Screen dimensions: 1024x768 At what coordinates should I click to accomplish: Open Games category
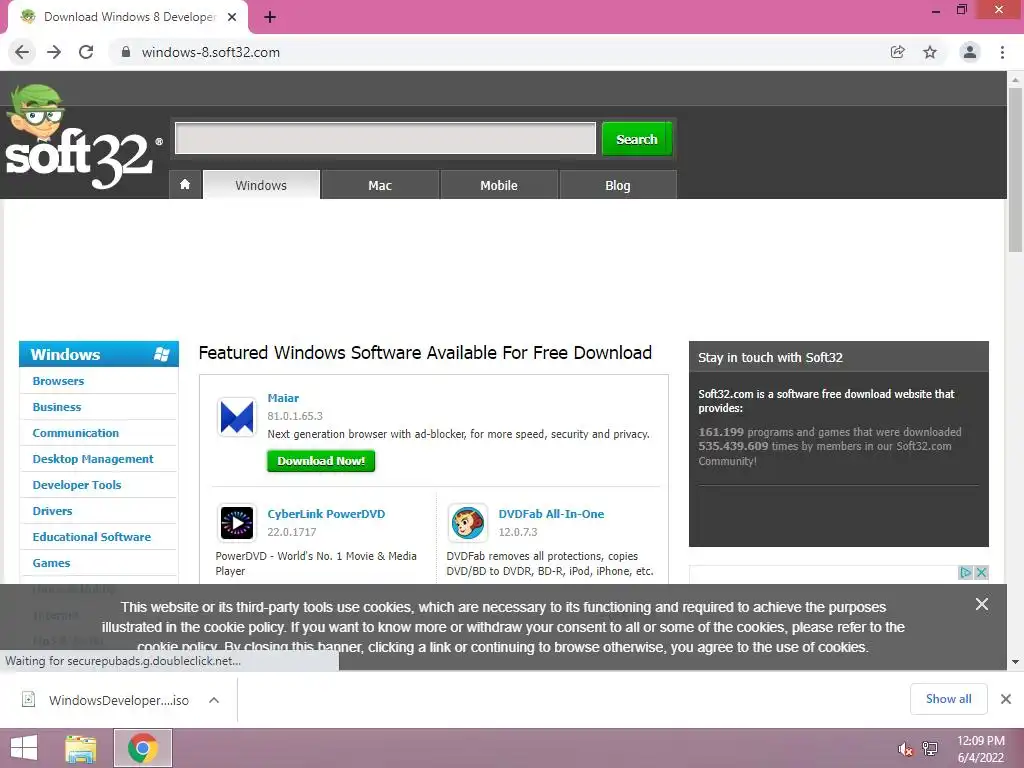pos(51,563)
